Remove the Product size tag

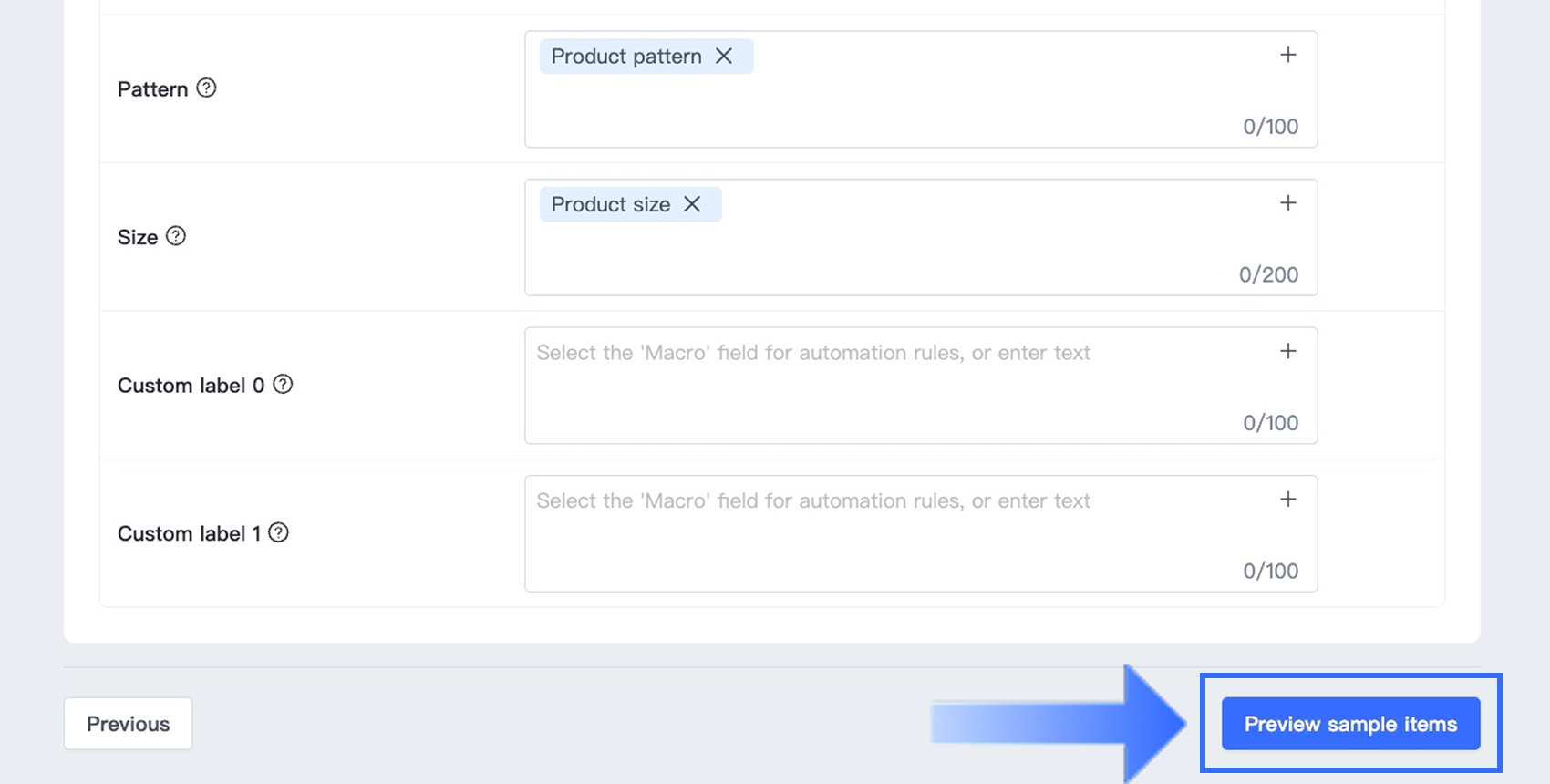(692, 204)
